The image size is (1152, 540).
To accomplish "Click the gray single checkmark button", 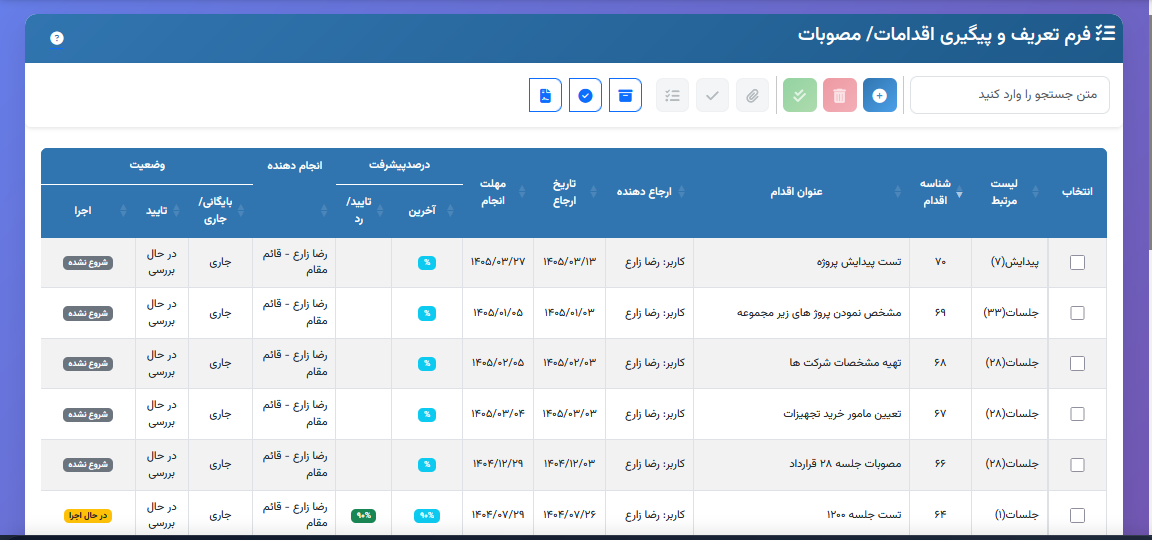I will [712, 95].
